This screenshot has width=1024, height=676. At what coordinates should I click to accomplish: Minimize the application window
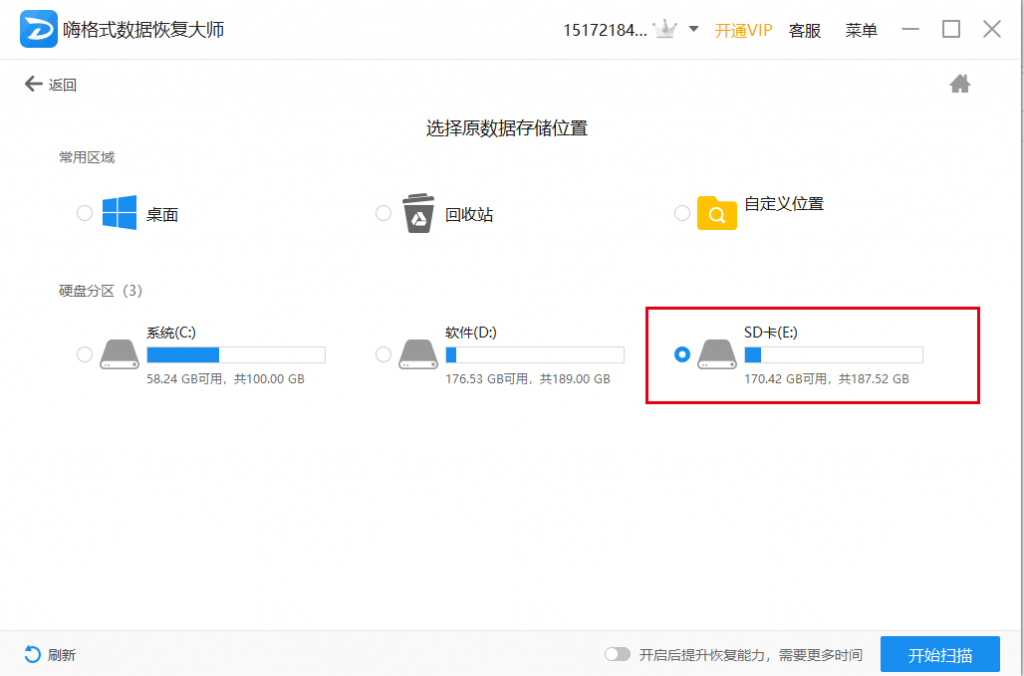click(910, 29)
